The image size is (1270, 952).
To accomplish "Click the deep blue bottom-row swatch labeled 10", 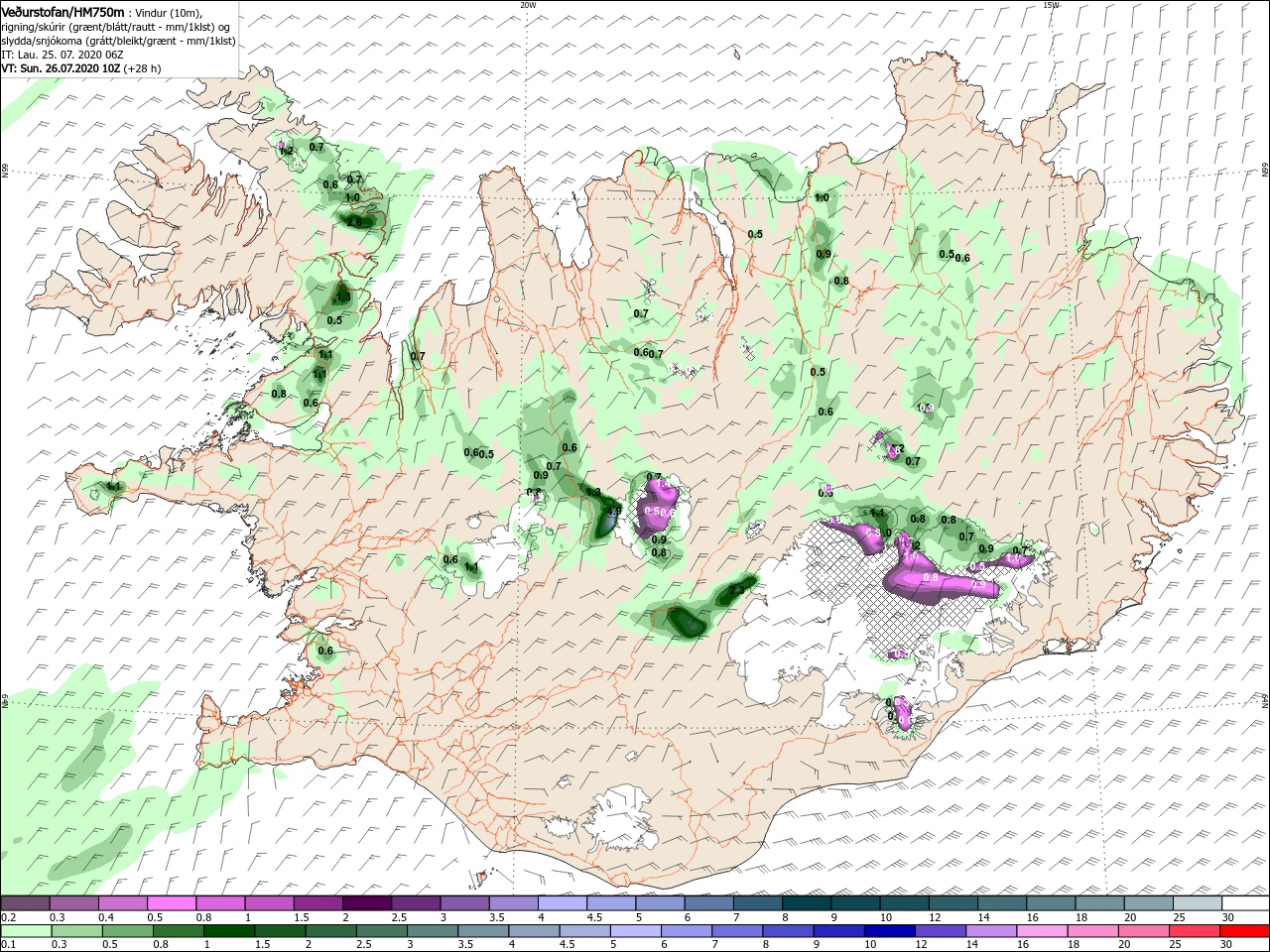I will (x=888, y=931).
